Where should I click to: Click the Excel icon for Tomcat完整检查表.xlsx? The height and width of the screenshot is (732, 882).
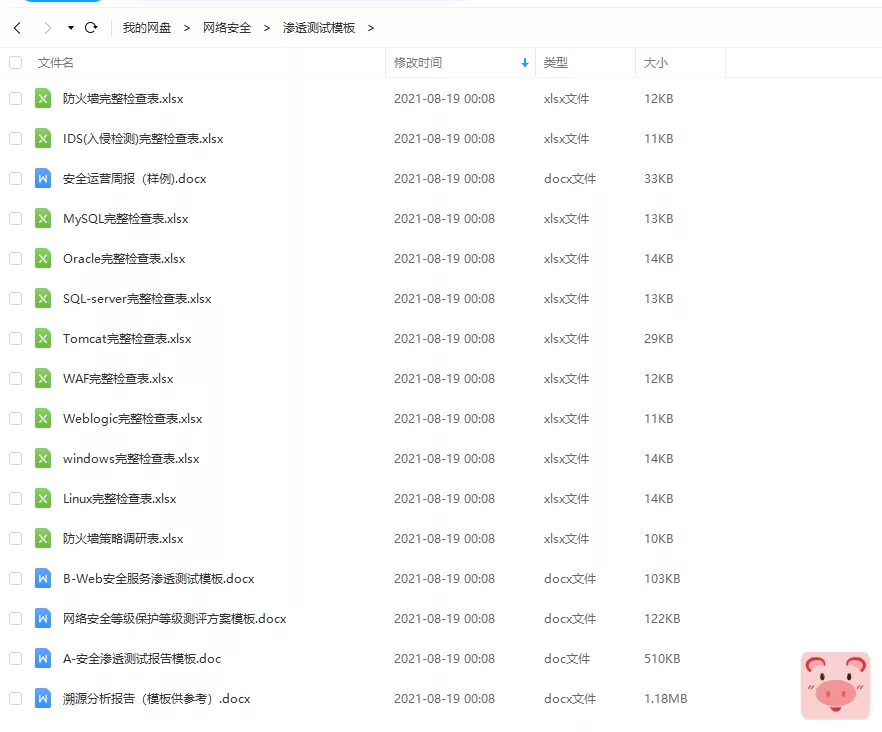point(42,338)
